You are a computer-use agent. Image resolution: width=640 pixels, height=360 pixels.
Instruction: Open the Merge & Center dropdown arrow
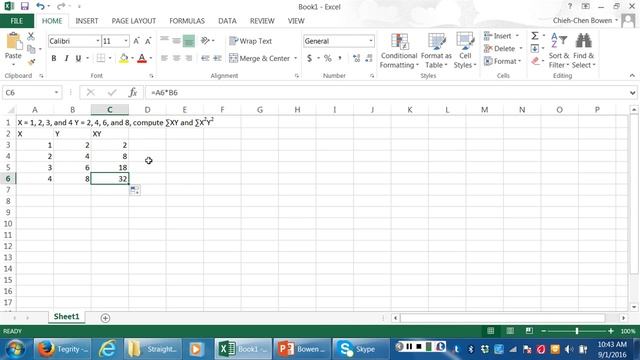296,58
